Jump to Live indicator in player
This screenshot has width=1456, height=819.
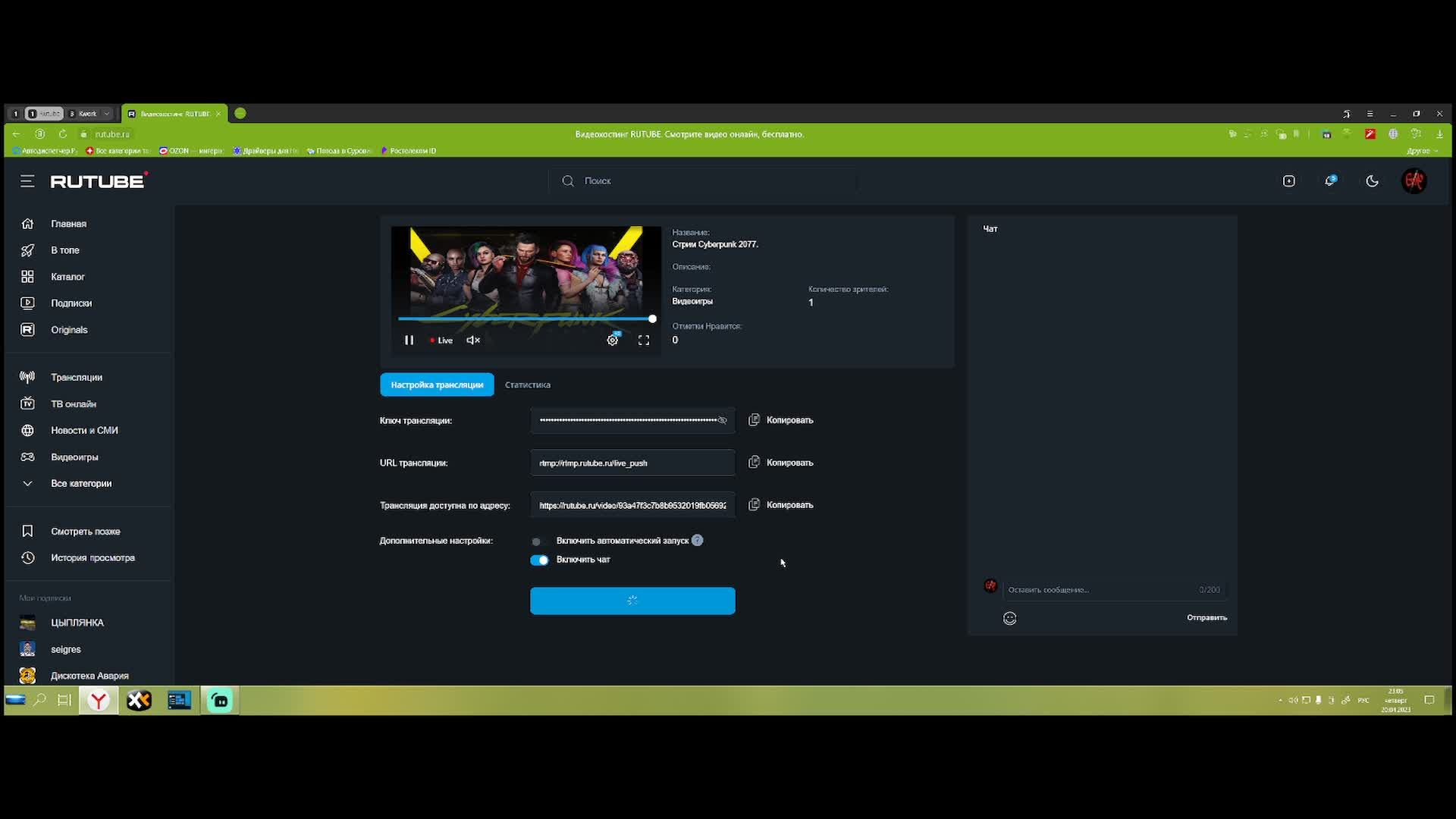(x=441, y=340)
